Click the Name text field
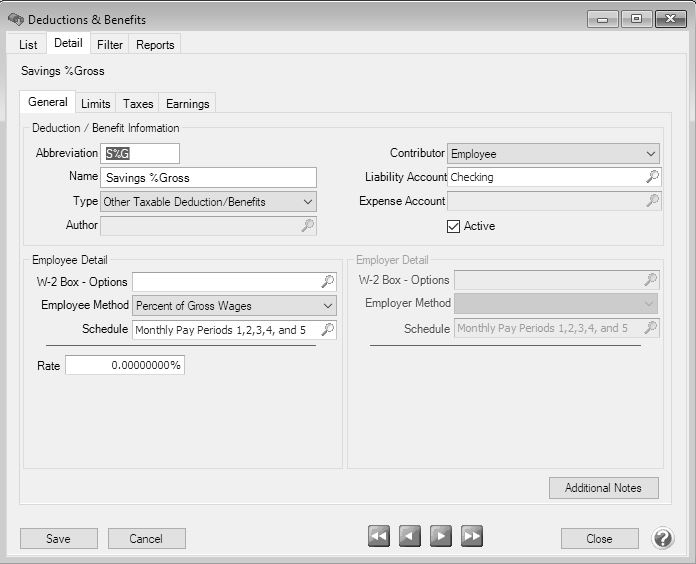 click(208, 178)
